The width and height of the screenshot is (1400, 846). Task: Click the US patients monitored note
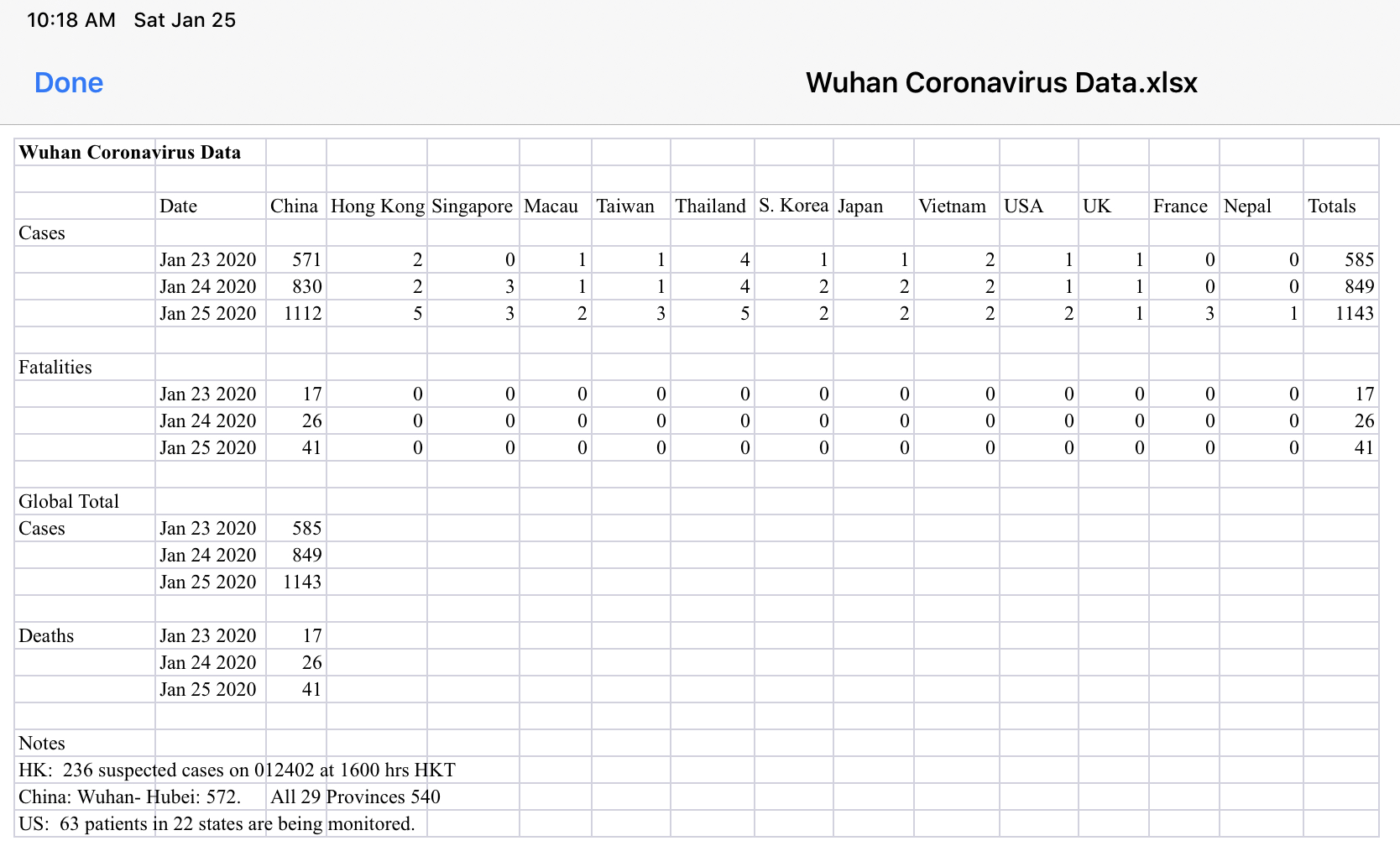[x=217, y=824]
